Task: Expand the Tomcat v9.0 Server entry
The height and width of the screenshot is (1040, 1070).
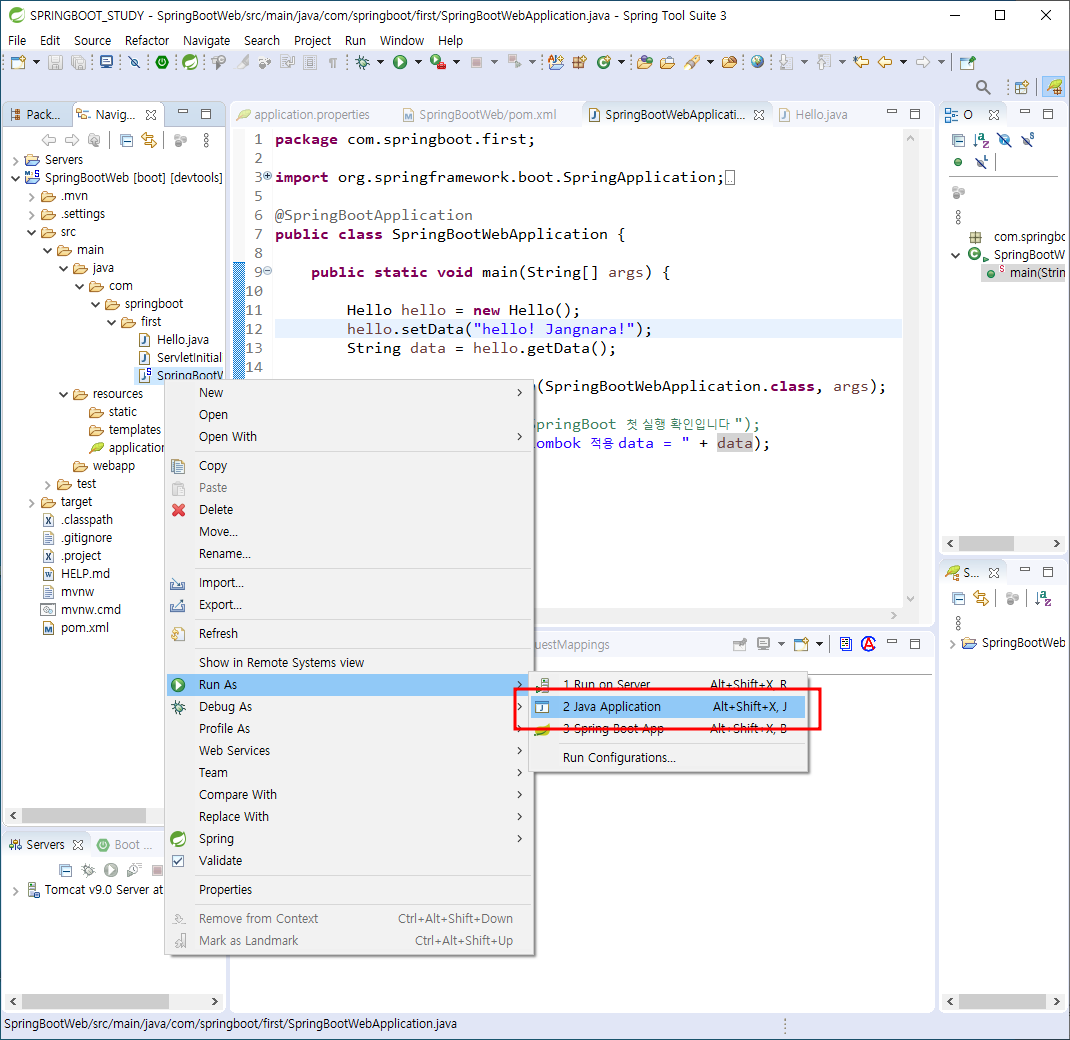Action: (15, 891)
